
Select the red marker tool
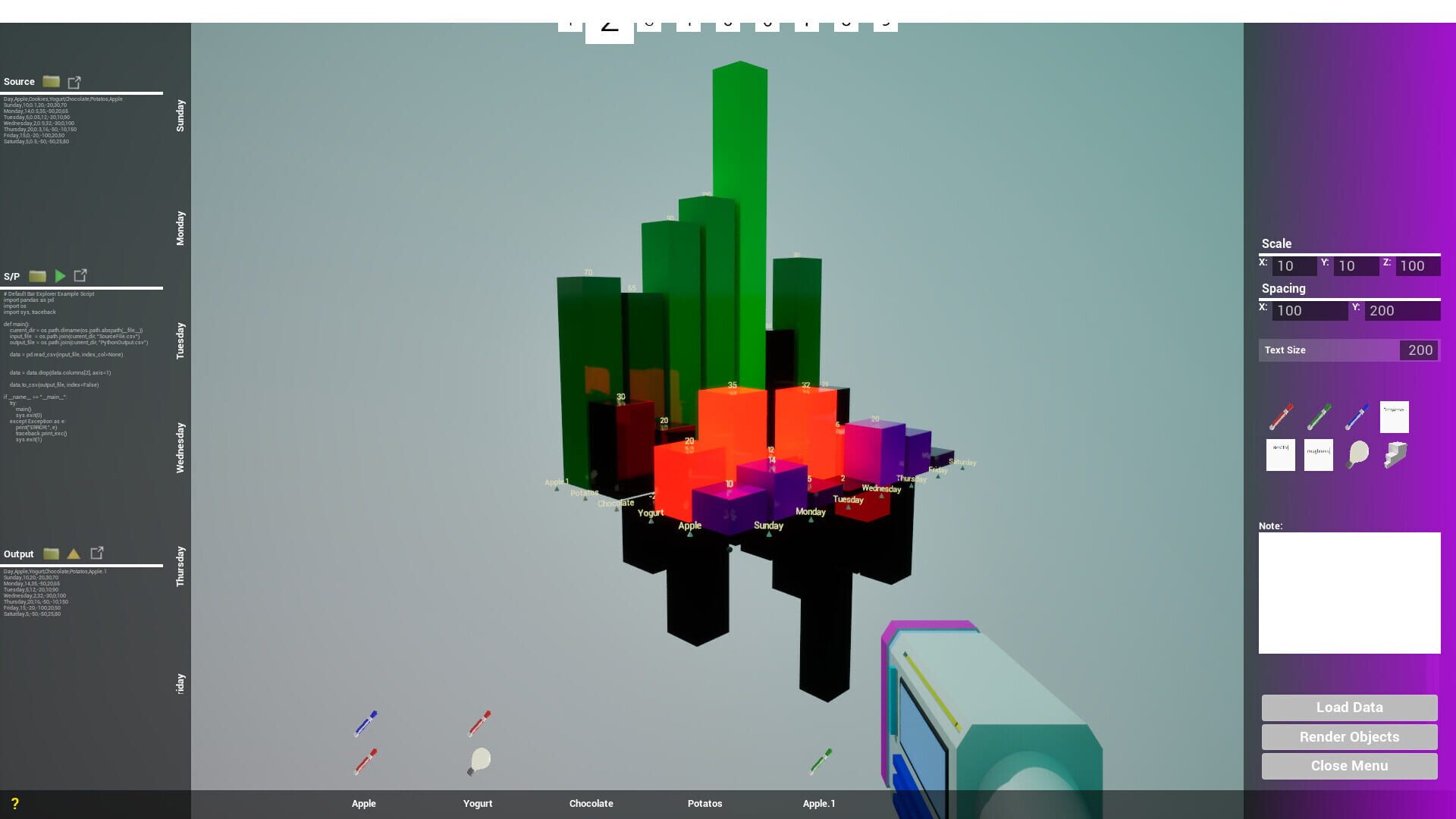coord(1282,416)
